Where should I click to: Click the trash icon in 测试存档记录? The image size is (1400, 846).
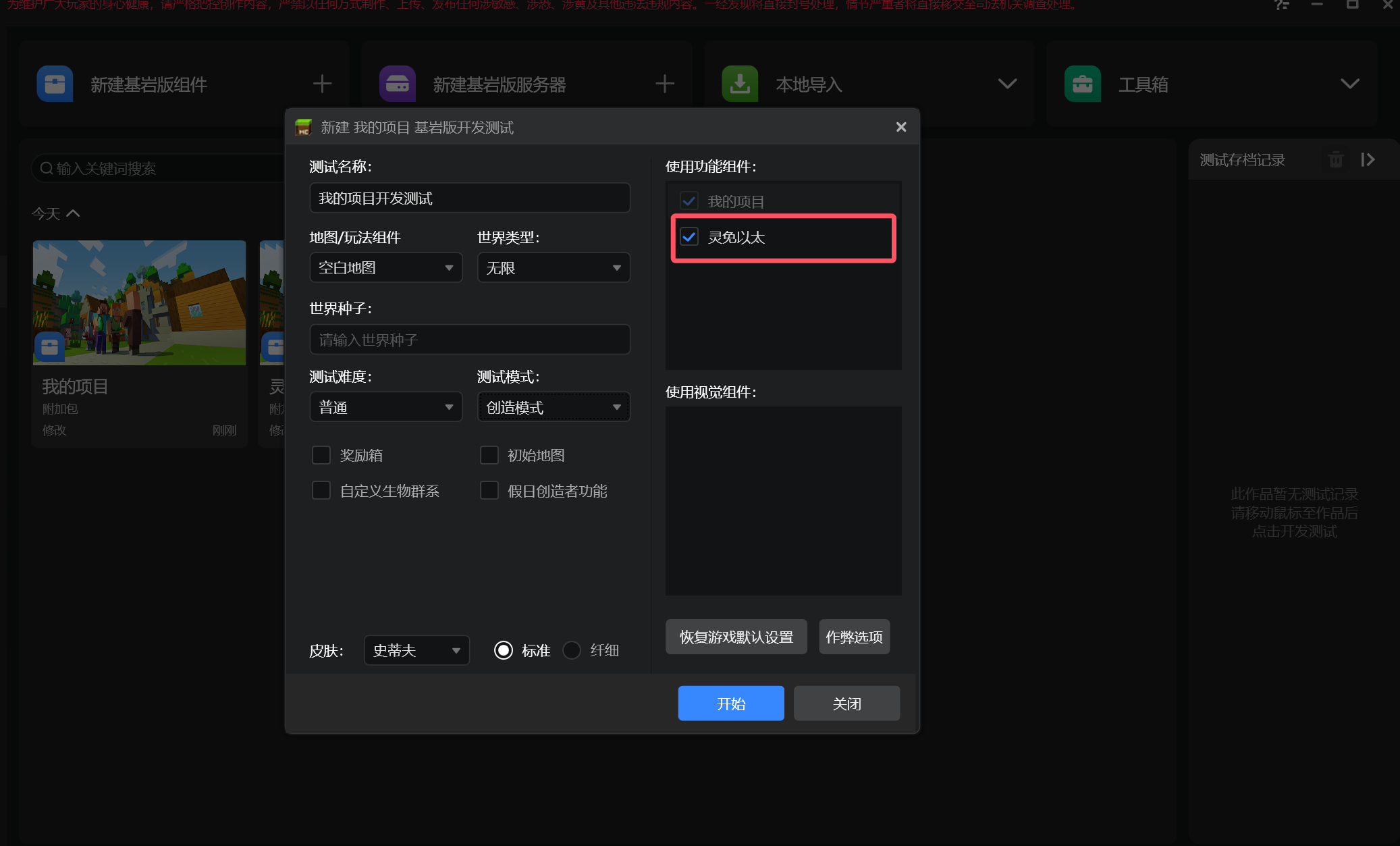[x=1336, y=160]
